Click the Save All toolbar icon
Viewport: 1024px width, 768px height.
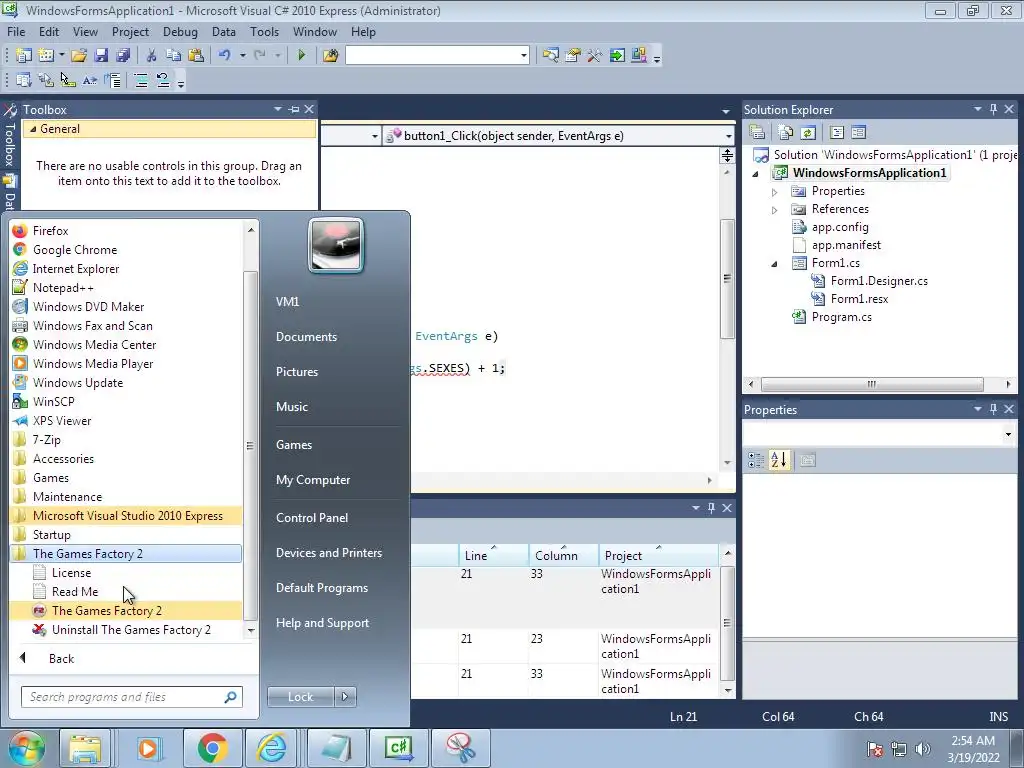123,56
